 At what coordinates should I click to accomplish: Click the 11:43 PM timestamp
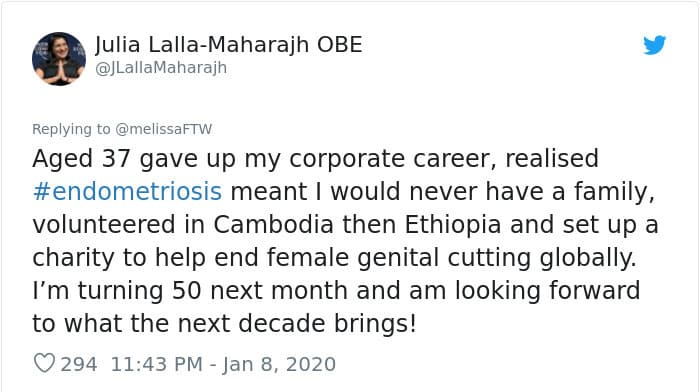point(156,364)
